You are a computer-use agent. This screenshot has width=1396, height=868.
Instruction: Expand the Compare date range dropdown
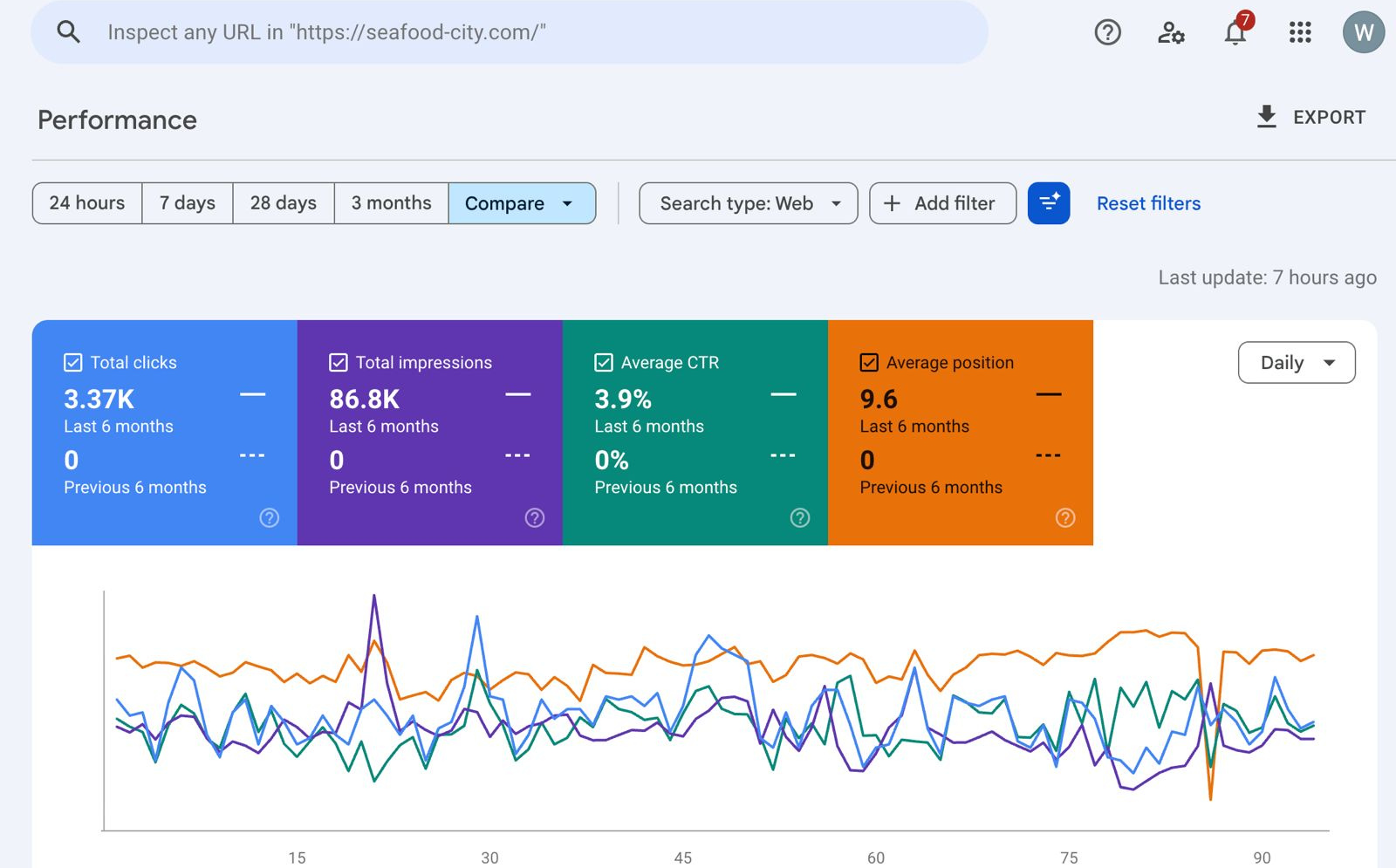pos(521,203)
